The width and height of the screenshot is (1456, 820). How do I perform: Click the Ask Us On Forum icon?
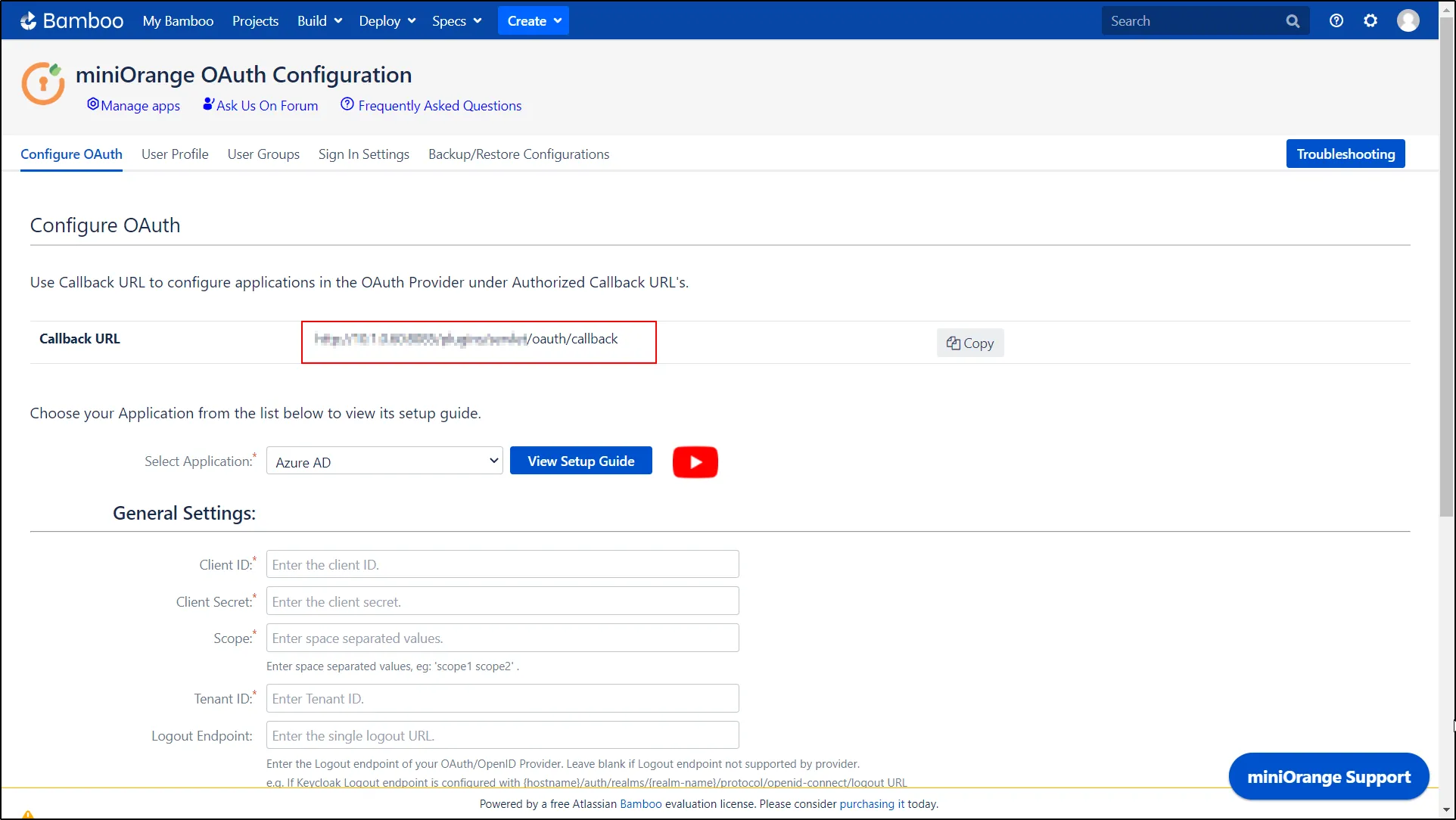(x=208, y=104)
